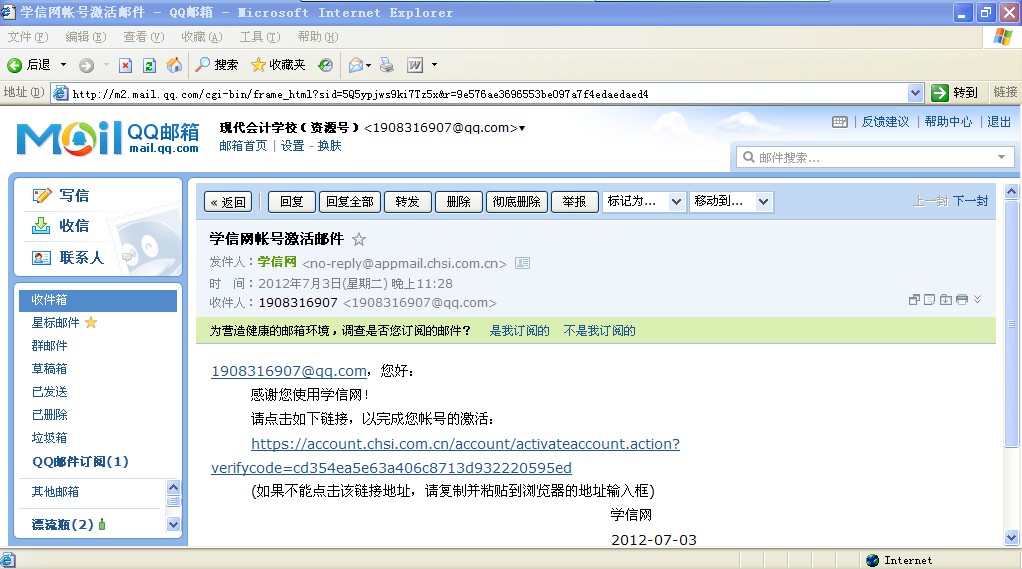Open the dropdown after the Word edit icon

point(434,65)
